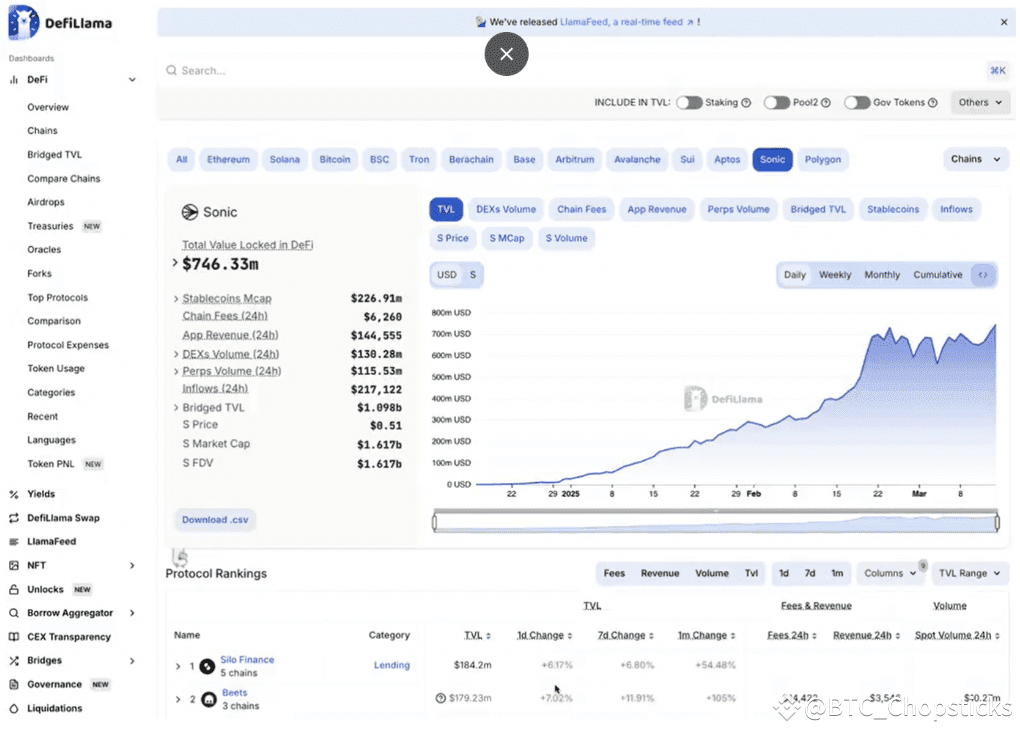Image resolution: width=1020 pixels, height=730 pixels.
Task: Click the Yields percent icon
Action: (14, 494)
